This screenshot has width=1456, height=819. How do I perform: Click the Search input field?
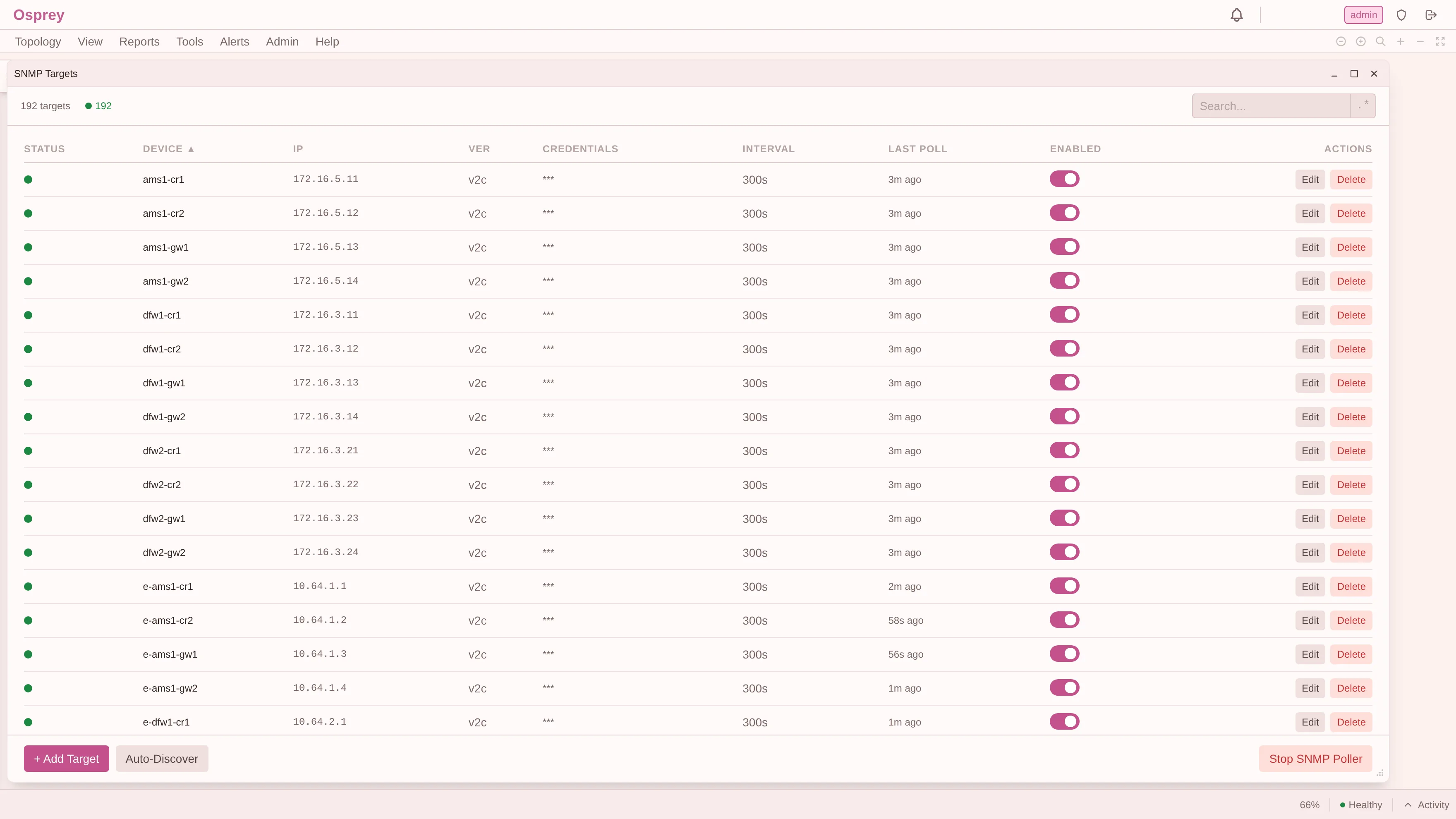tap(1271, 106)
